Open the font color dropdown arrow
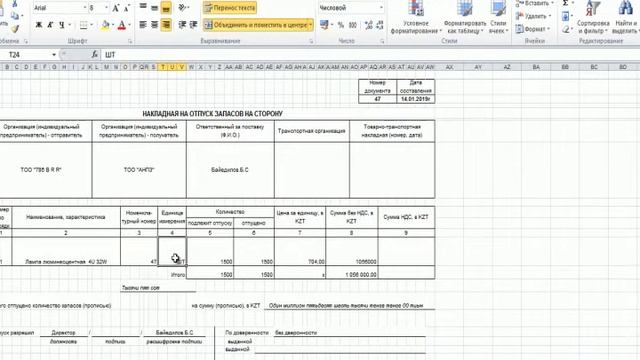Image resolution: width=640 pixels, height=360 pixels. [129, 25]
